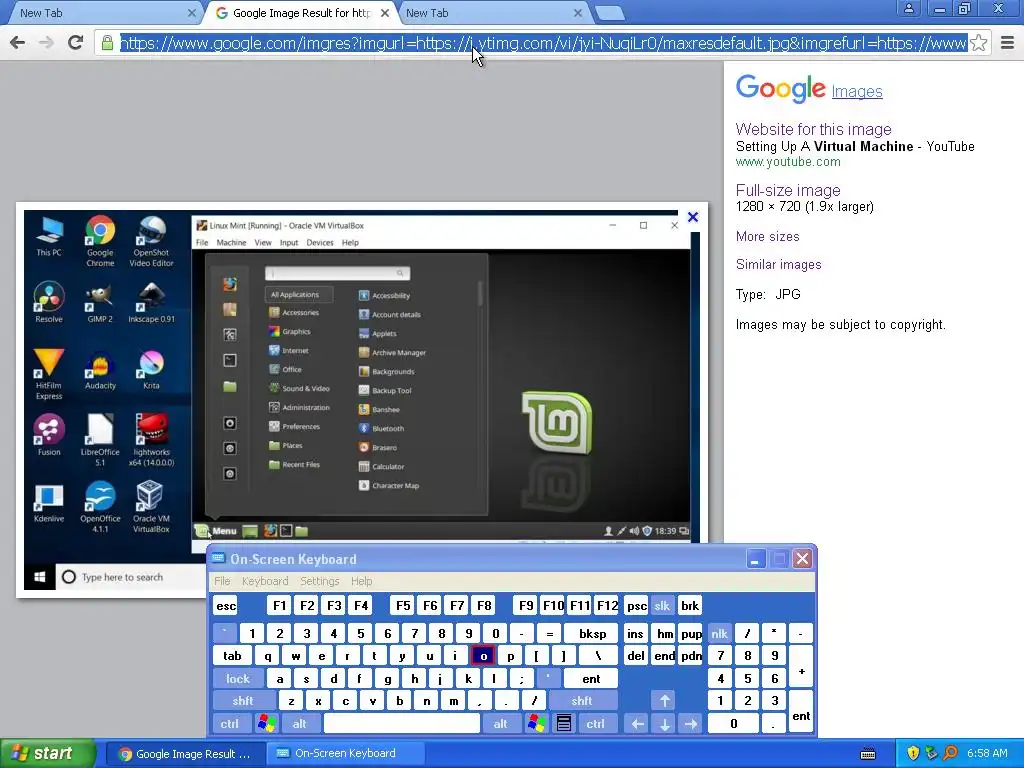Screen dimensions: 1024x768
Task: Click the Linux Mint VirtualBox image thumbnail
Action: tap(362, 400)
